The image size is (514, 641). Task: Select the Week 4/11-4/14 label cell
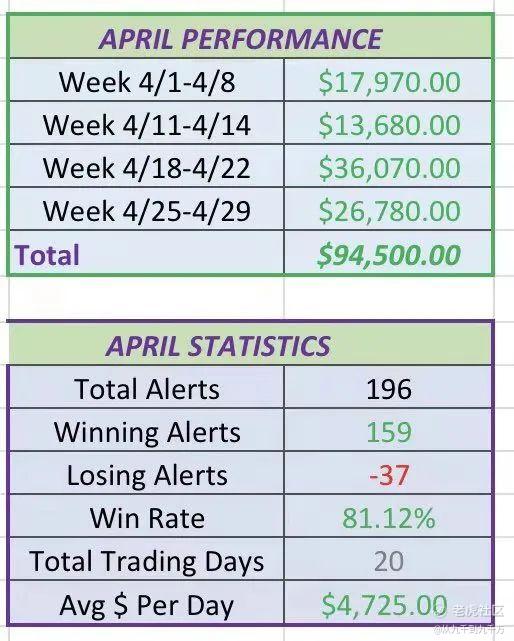[x=147, y=123]
